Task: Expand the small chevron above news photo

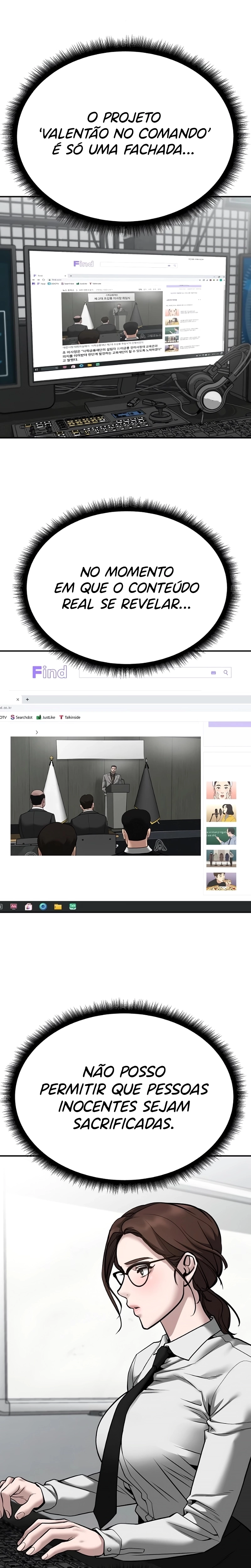Action: click(37, 732)
